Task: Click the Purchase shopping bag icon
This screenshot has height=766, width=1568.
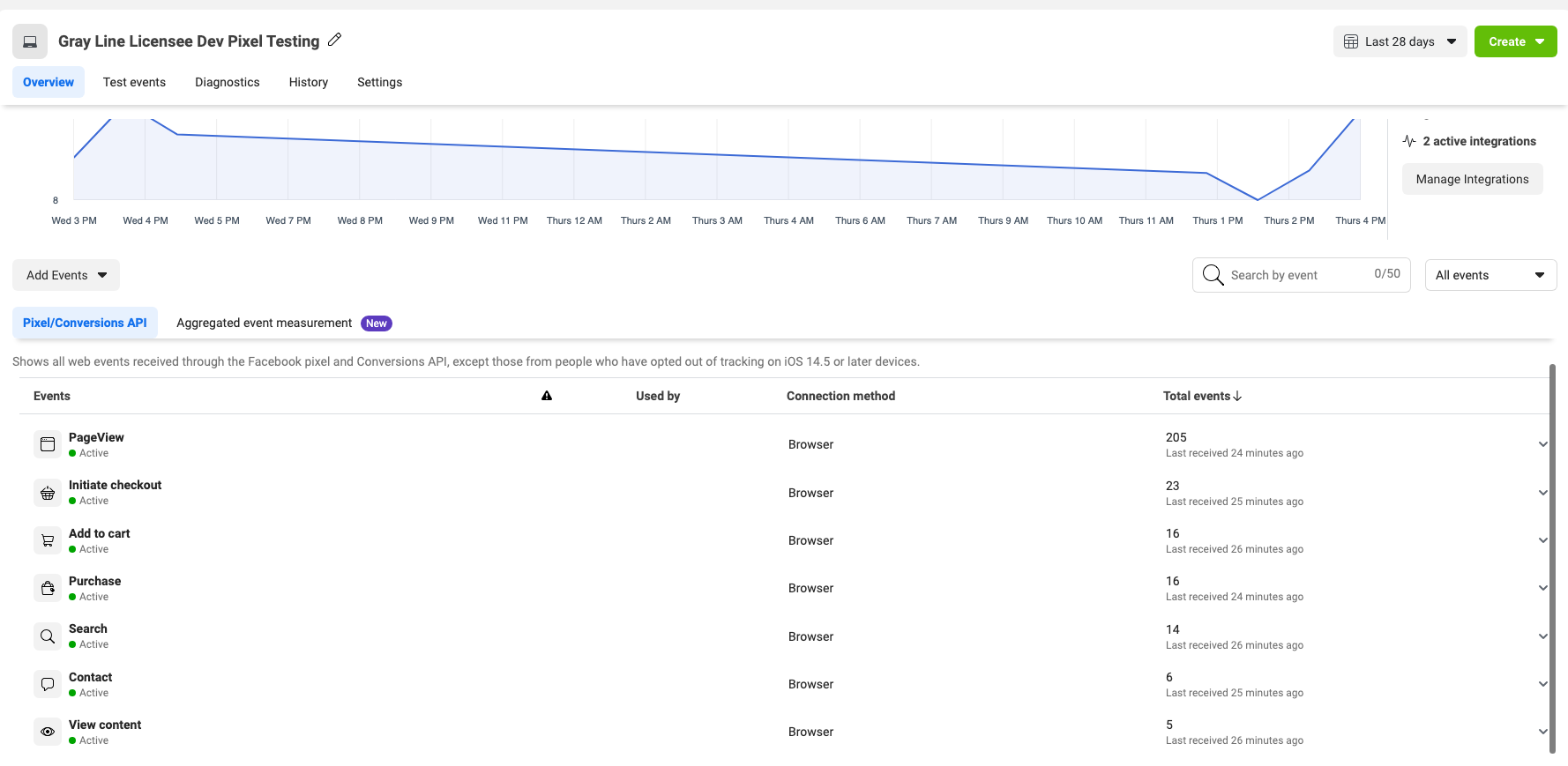Action: 48,588
